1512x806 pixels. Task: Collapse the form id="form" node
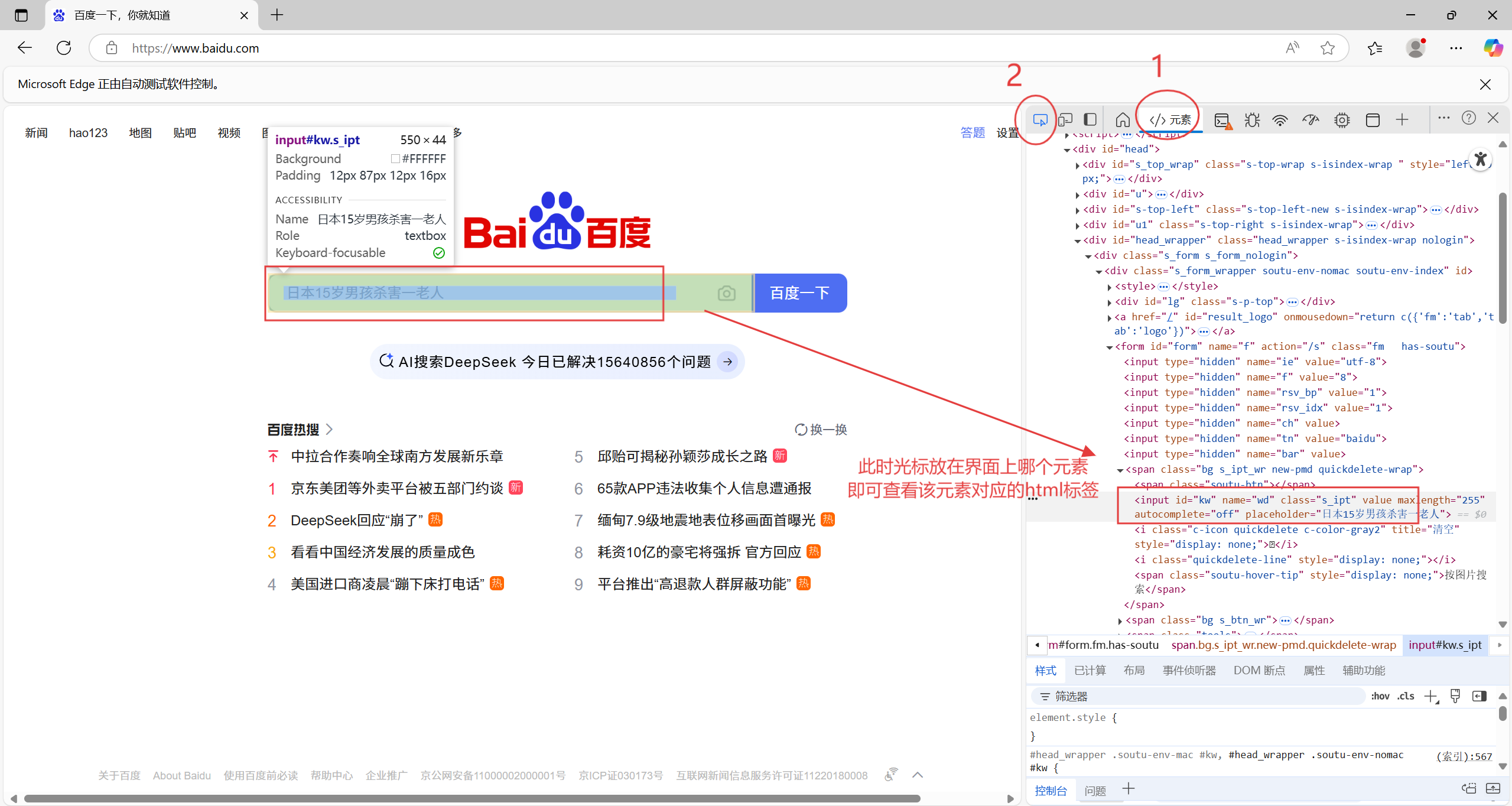pos(1110,347)
